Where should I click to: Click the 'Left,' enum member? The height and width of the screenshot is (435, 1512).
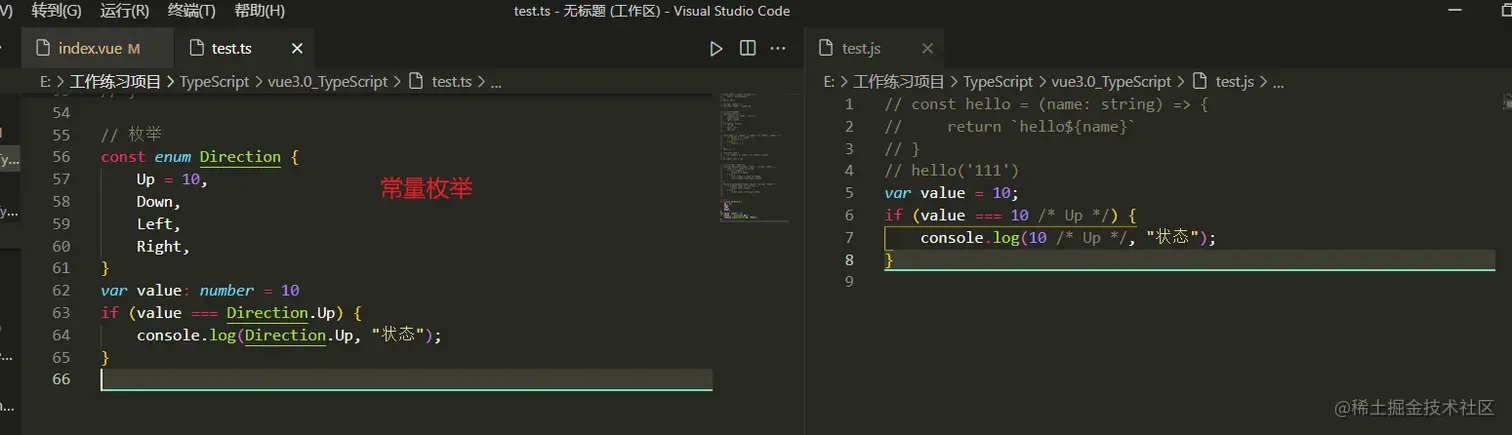pyautogui.click(x=159, y=224)
